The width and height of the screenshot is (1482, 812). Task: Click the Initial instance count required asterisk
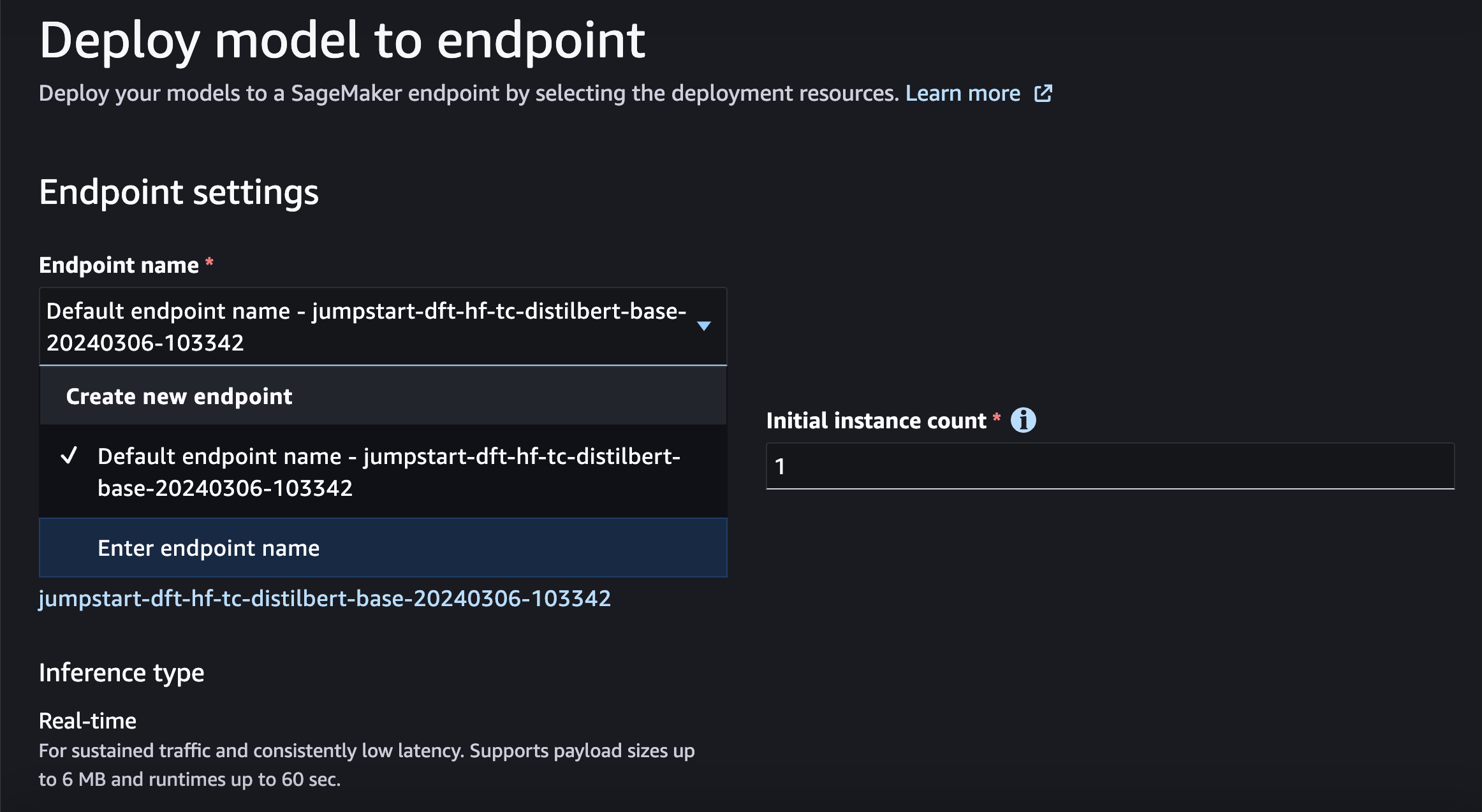point(997,419)
